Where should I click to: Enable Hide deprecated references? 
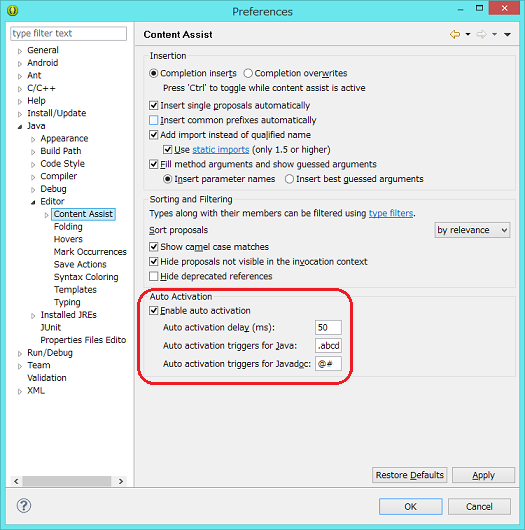(153, 276)
